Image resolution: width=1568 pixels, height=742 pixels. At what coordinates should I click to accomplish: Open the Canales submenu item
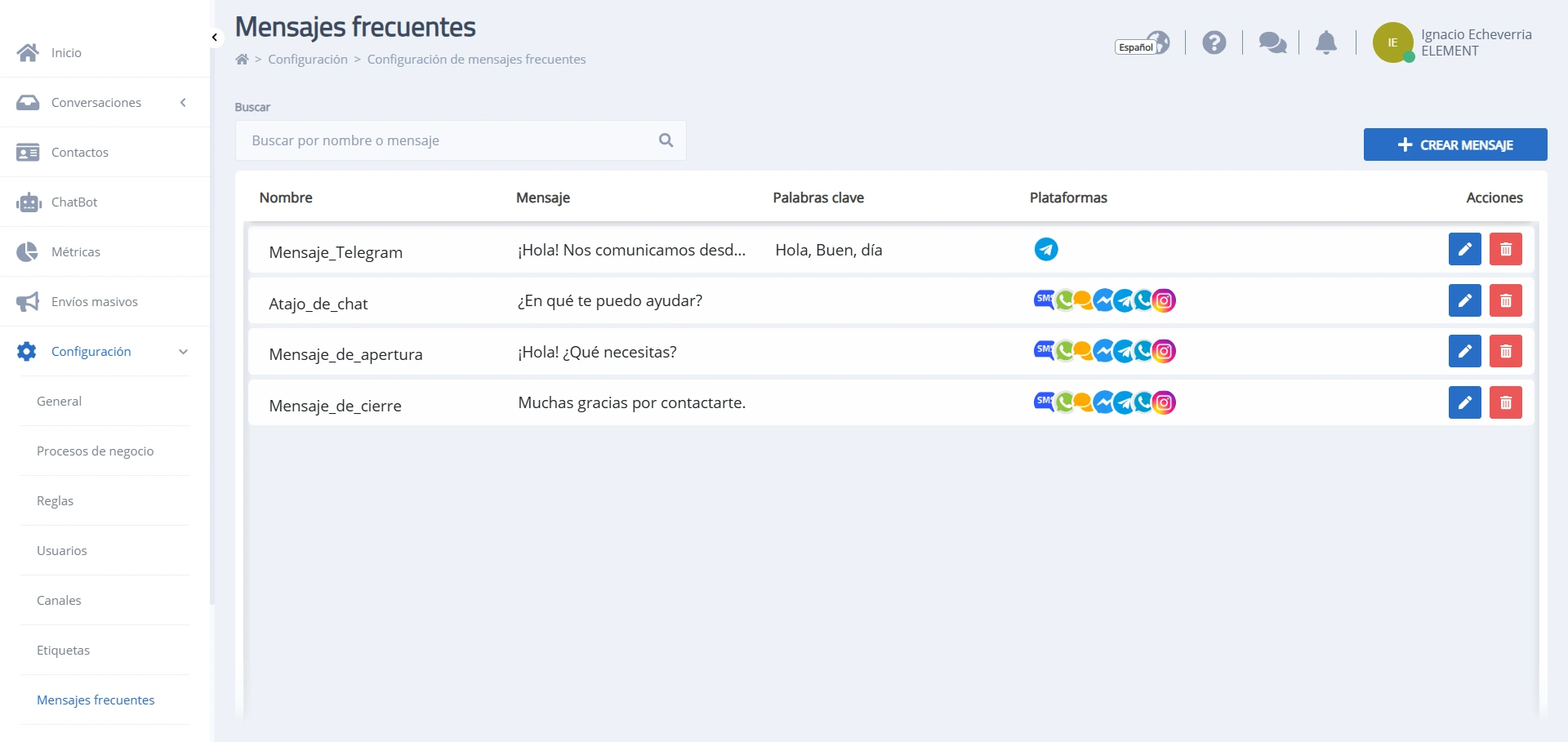pos(59,601)
